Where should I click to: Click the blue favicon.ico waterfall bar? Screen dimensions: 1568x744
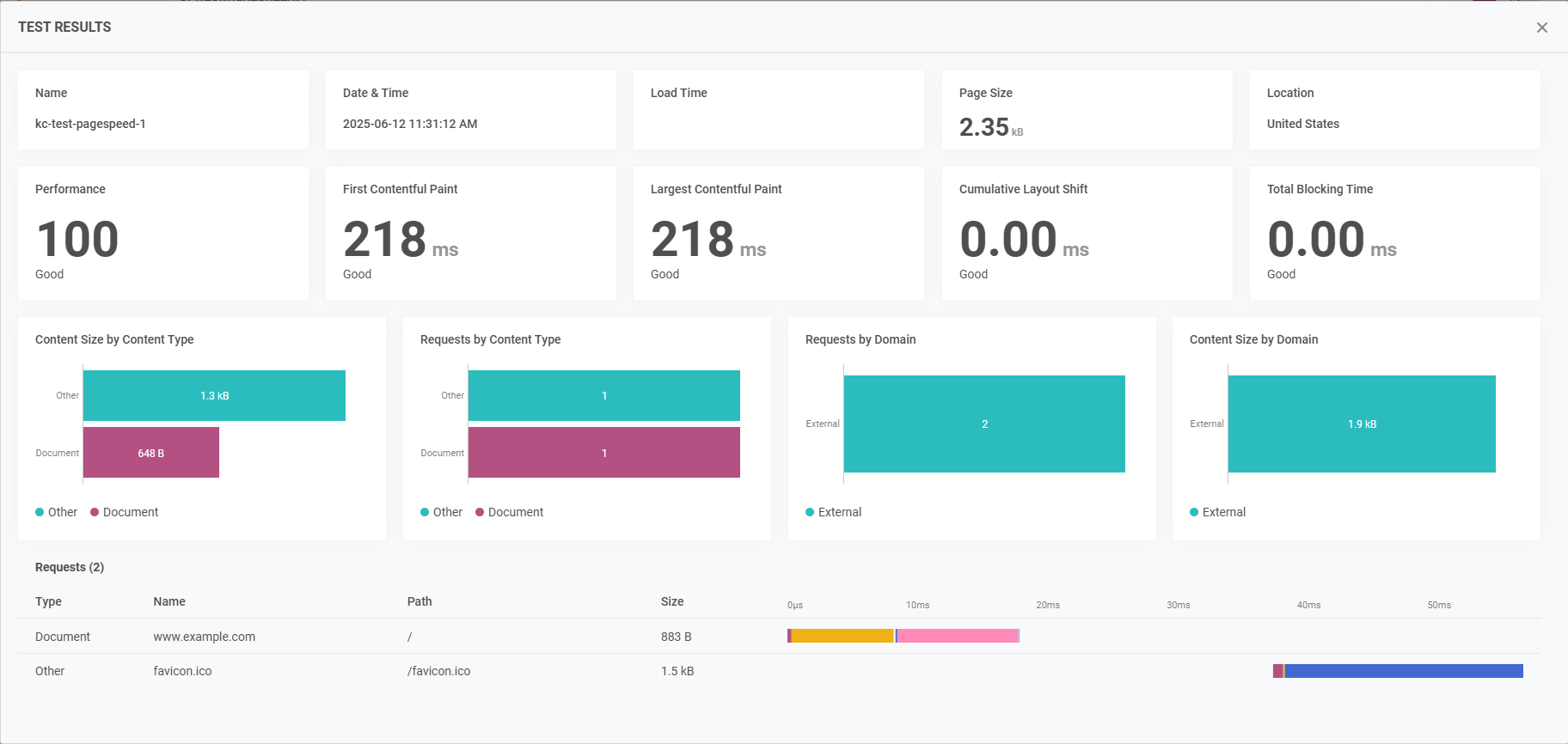tap(1403, 671)
